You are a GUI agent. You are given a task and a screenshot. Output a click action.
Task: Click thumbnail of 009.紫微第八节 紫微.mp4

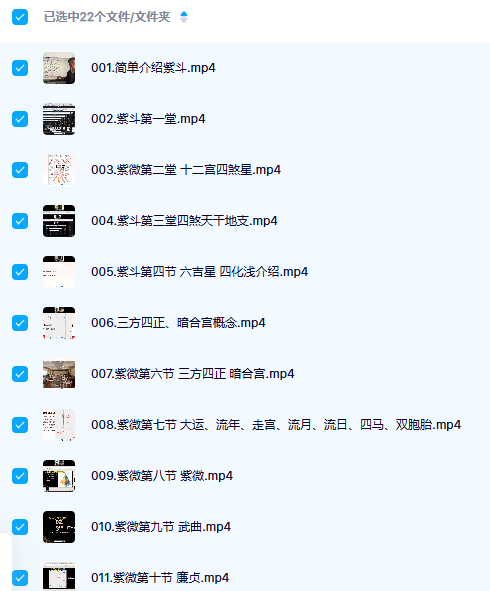pyautogui.click(x=59, y=476)
